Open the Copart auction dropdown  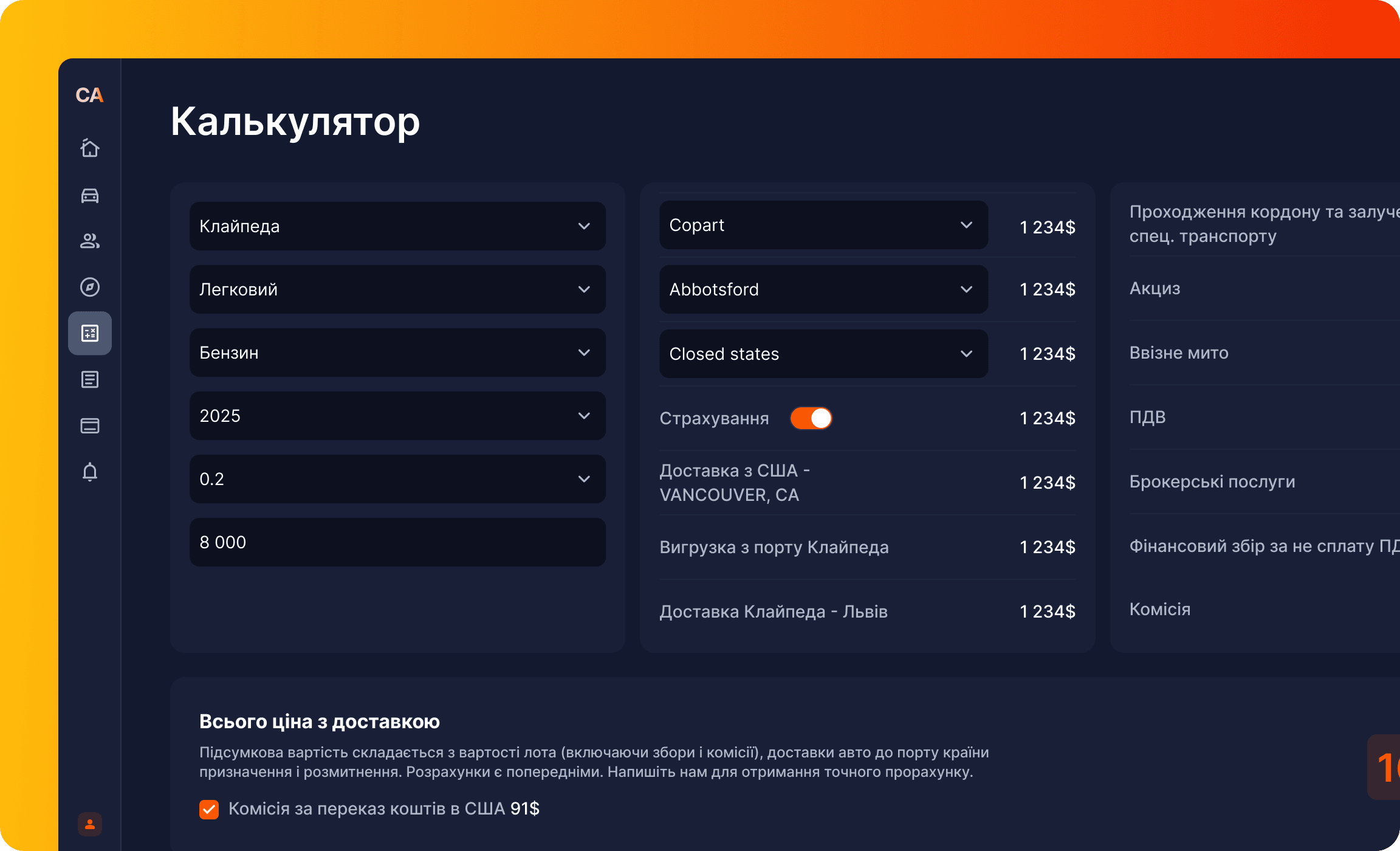click(x=823, y=225)
